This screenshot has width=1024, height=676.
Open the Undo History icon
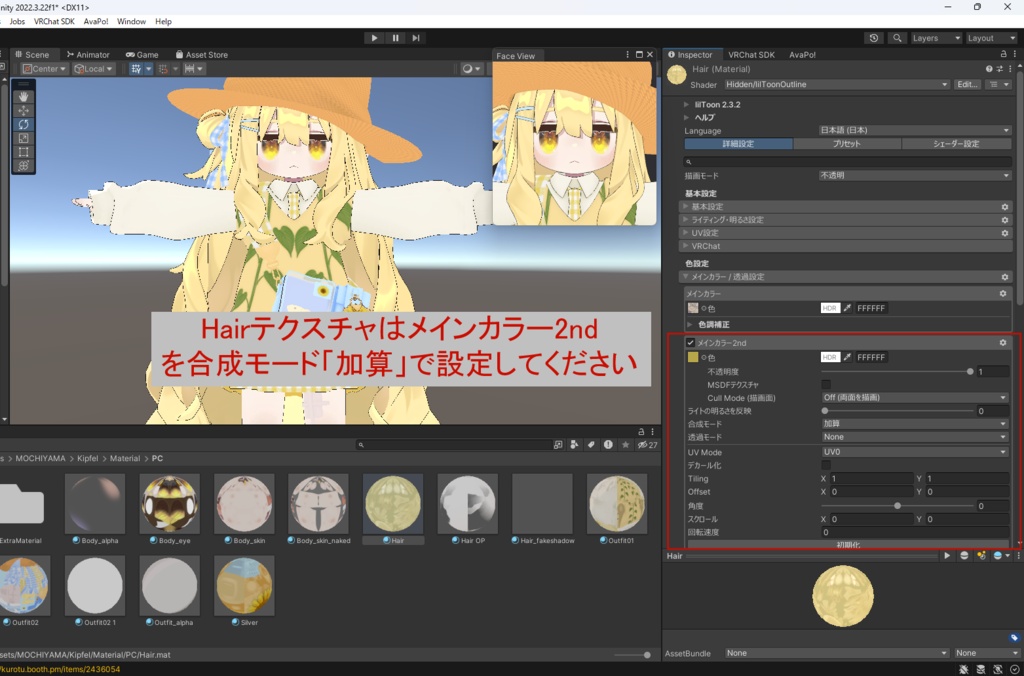pos(874,39)
